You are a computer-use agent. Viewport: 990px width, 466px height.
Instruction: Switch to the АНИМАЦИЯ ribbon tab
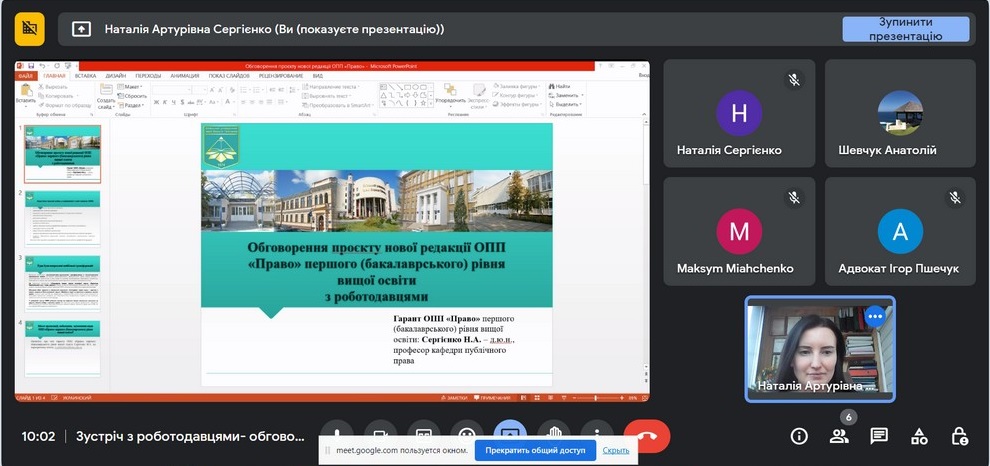pyautogui.click(x=184, y=76)
